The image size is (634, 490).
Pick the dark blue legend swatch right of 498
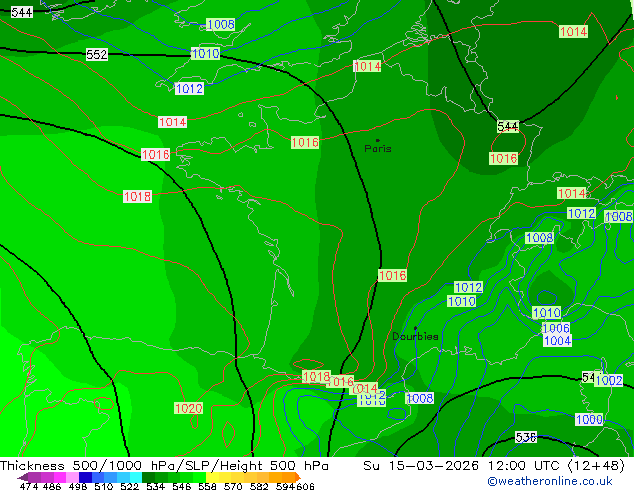tap(85, 477)
